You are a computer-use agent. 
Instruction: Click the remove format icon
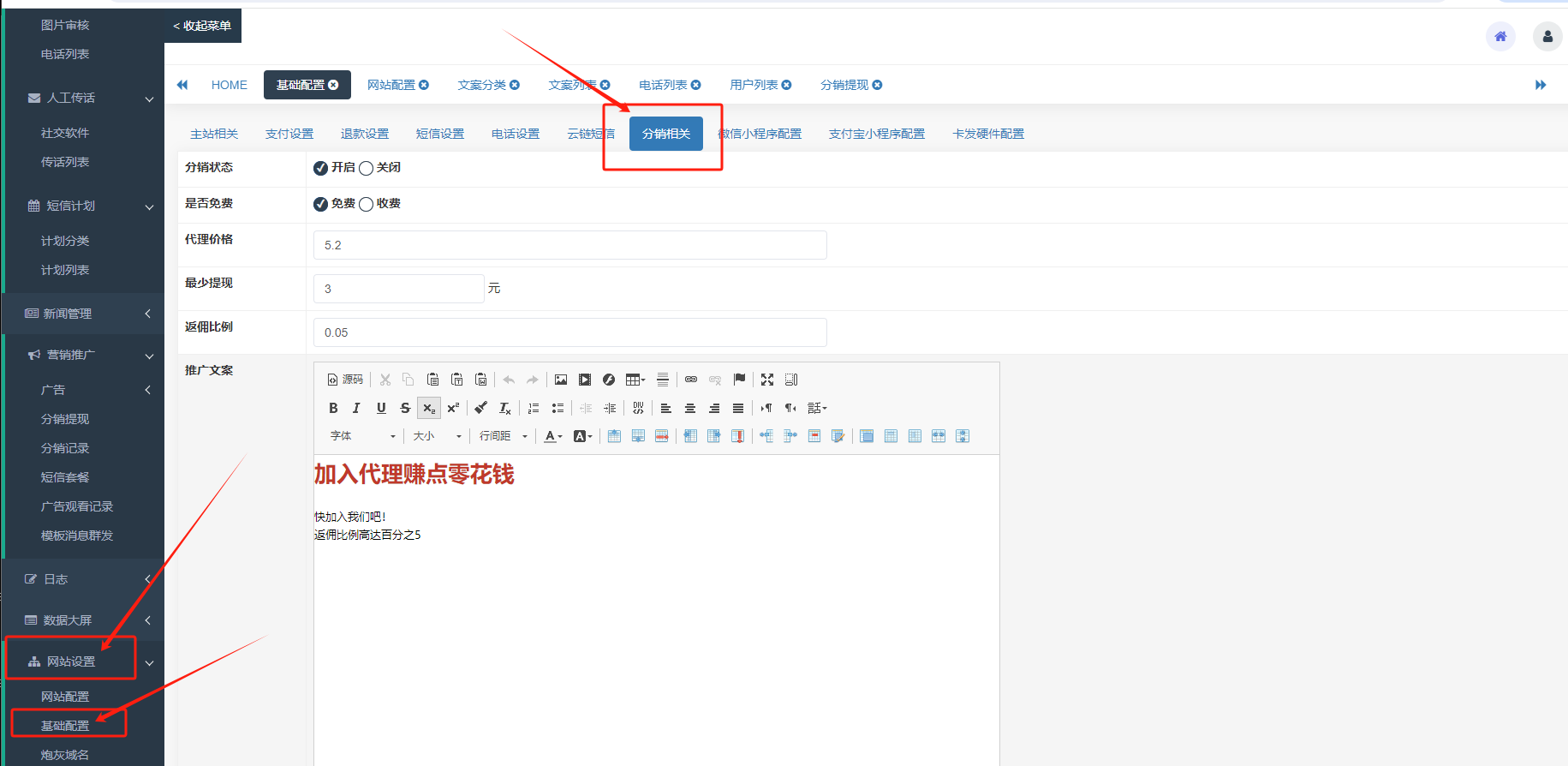505,408
